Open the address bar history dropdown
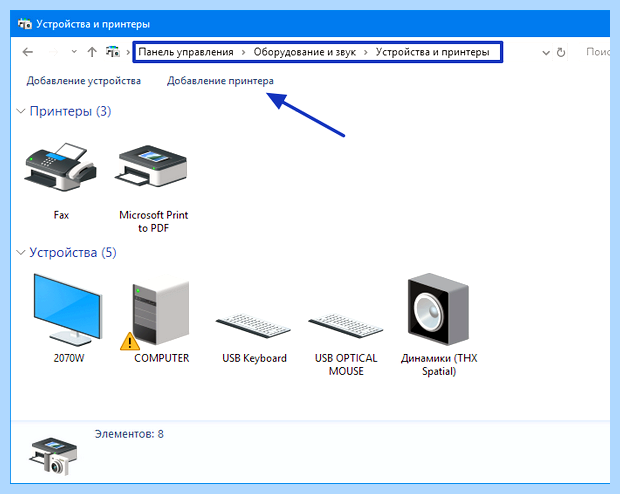The image size is (620, 494). point(546,53)
